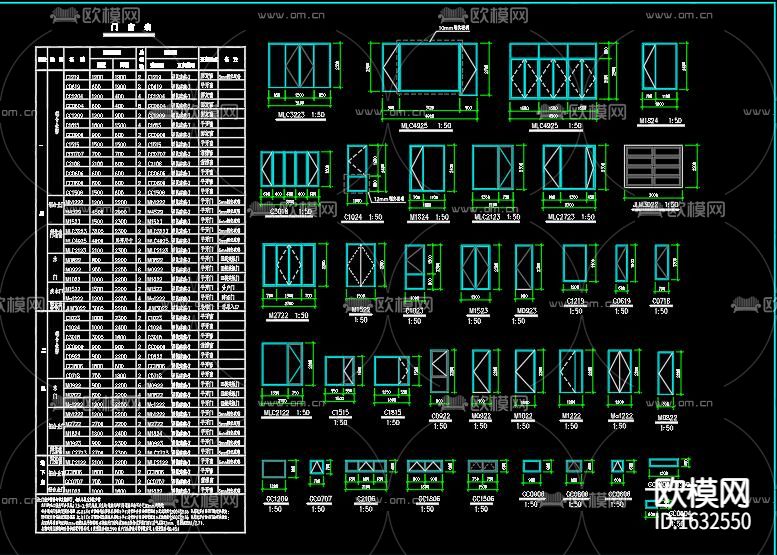Select the MLC4925 elevation with three dashed diamonds
The image size is (777, 555).
[553, 71]
